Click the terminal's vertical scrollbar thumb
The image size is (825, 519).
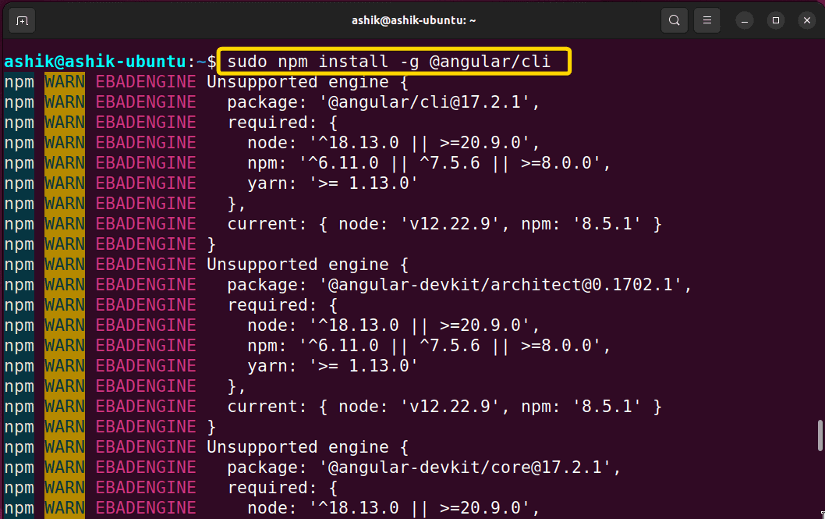coord(820,435)
